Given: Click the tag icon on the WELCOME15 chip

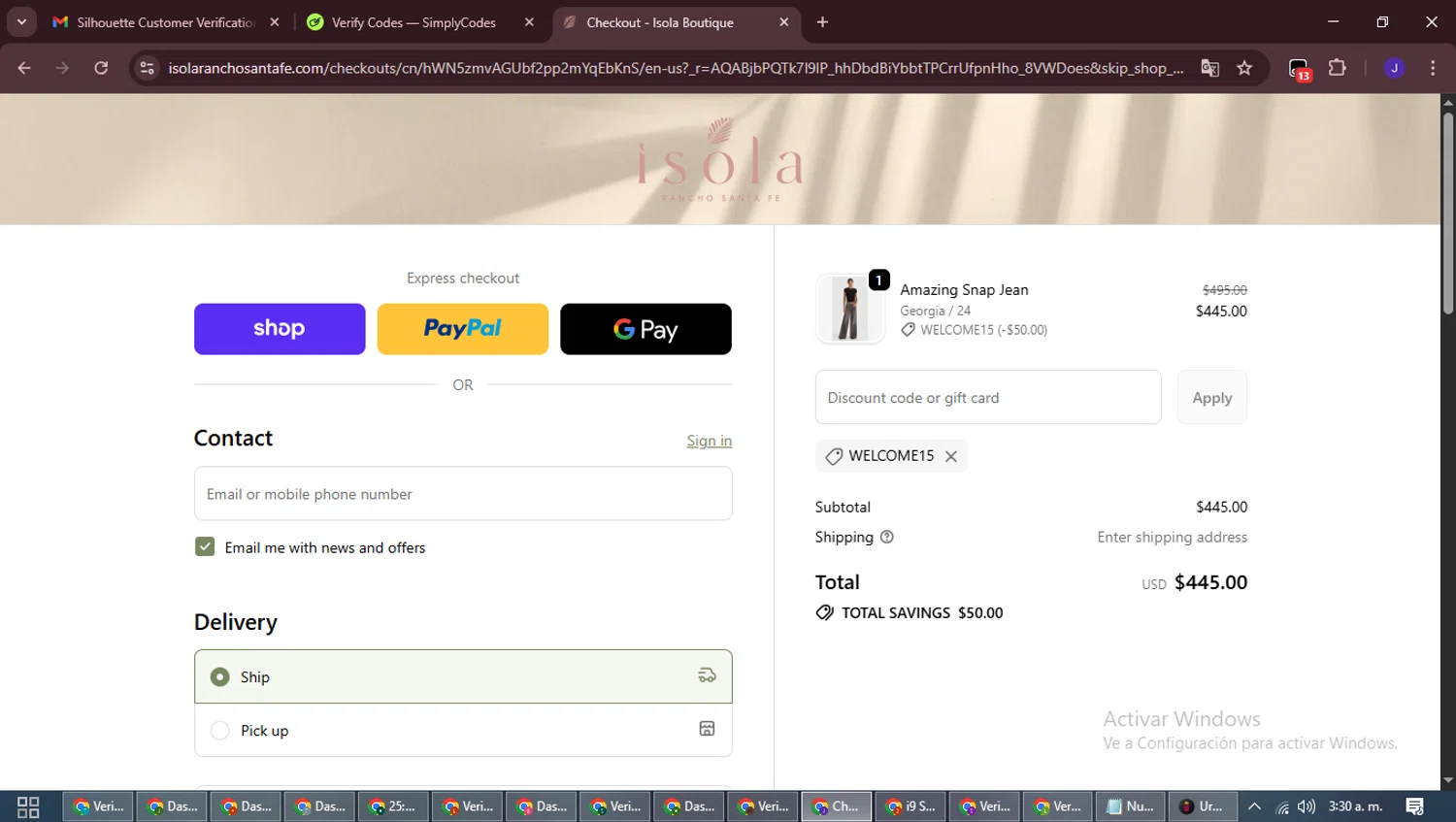Looking at the screenshot, I should pyautogui.click(x=834, y=456).
